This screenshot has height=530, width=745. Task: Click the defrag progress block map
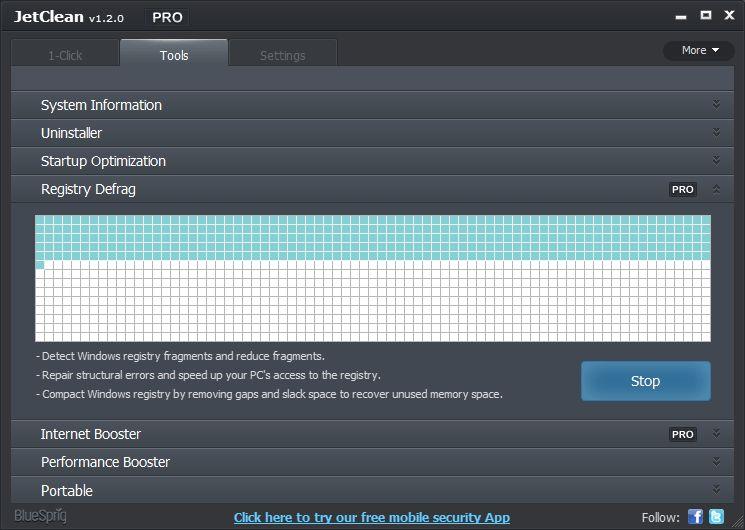373,278
